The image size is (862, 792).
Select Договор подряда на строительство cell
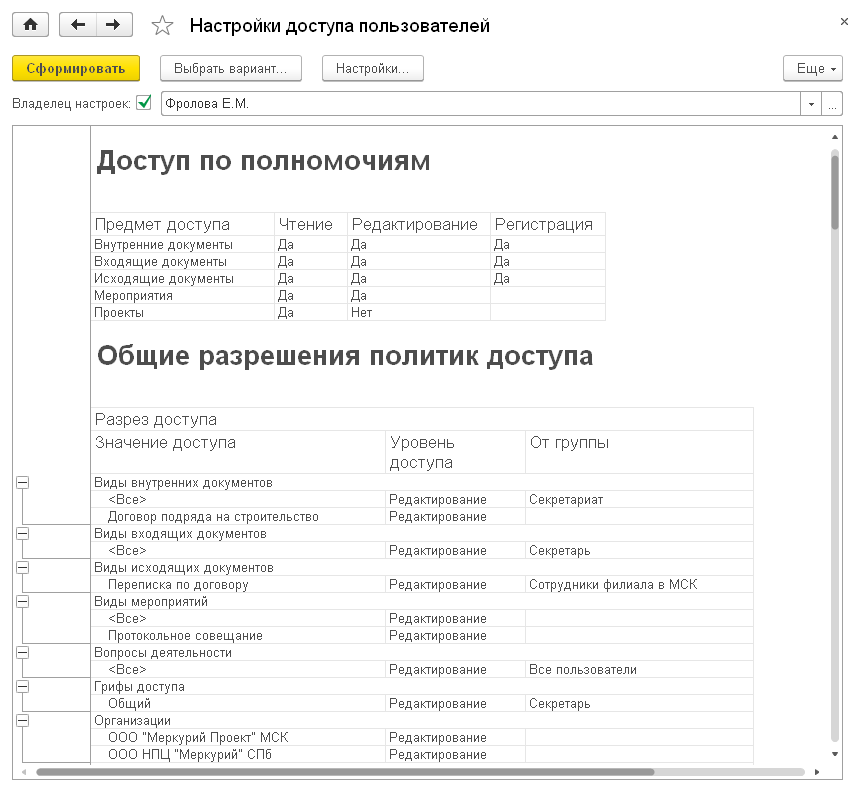(x=238, y=517)
